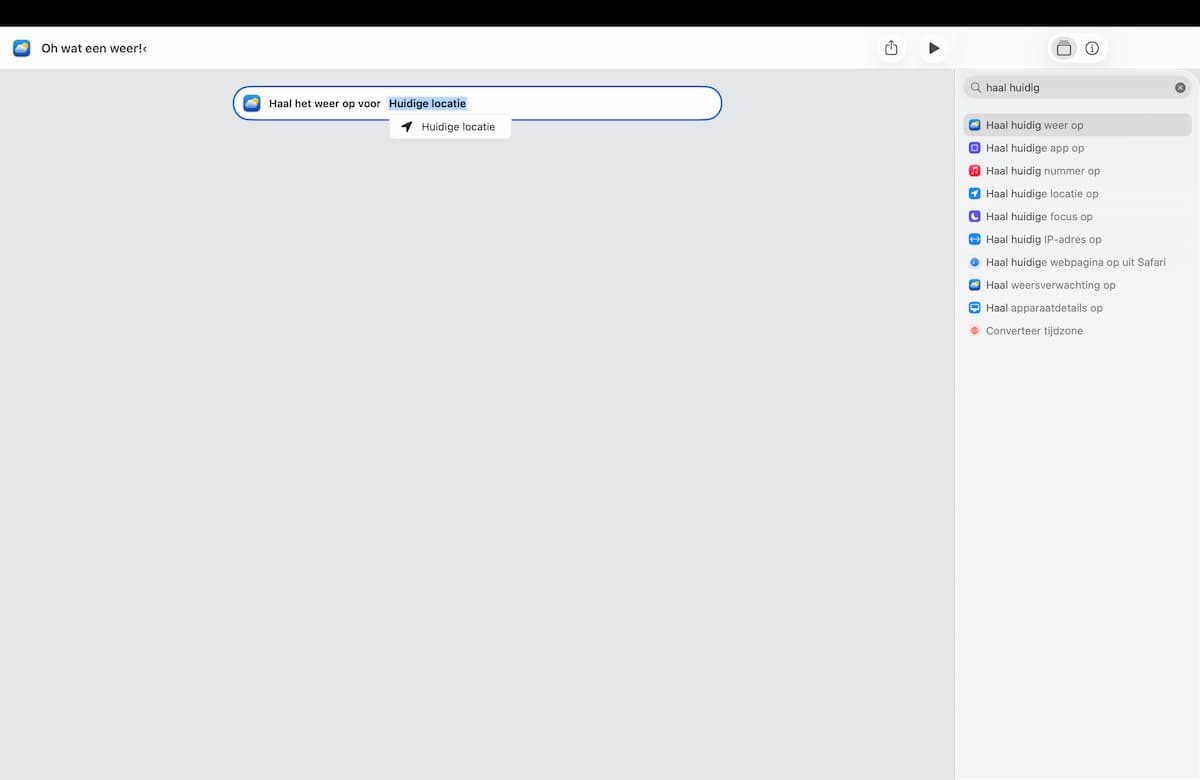
Task: Click the shortcut's weather icon in title
Action: pos(21,48)
